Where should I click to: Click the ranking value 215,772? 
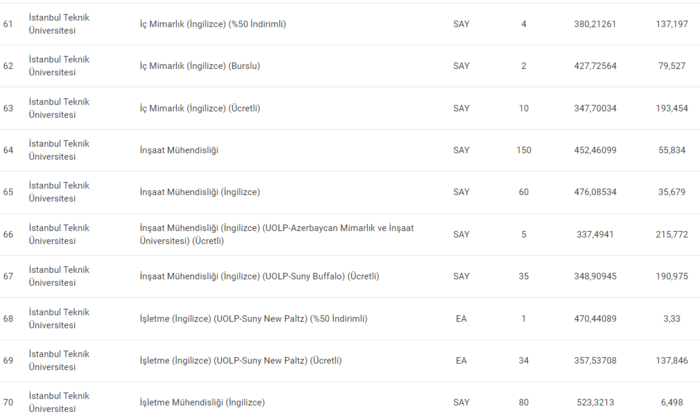[668, 234]
